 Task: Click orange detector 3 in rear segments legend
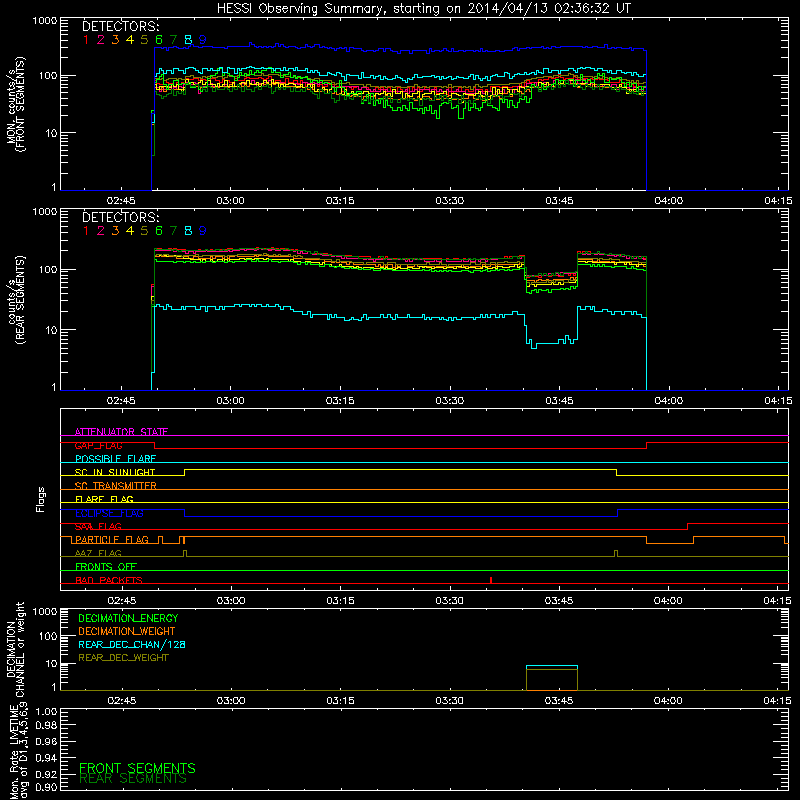(115, 231)
